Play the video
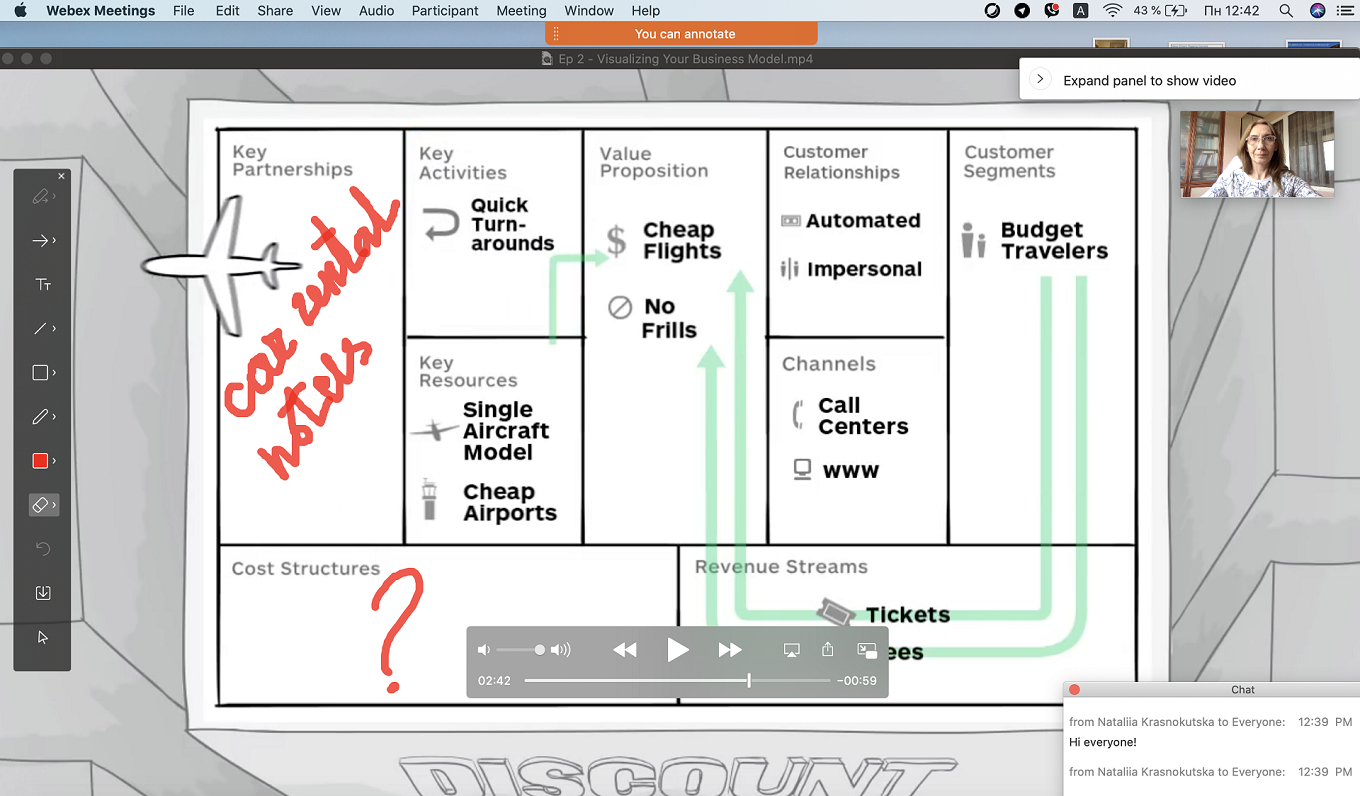 point(678,650)
